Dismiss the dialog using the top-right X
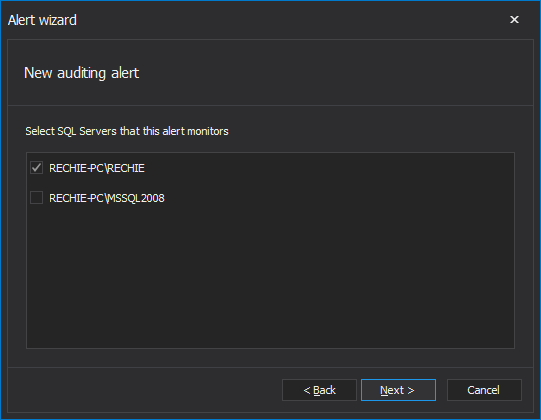The height and width of the screenshot is (420, 541). [514, 20]
